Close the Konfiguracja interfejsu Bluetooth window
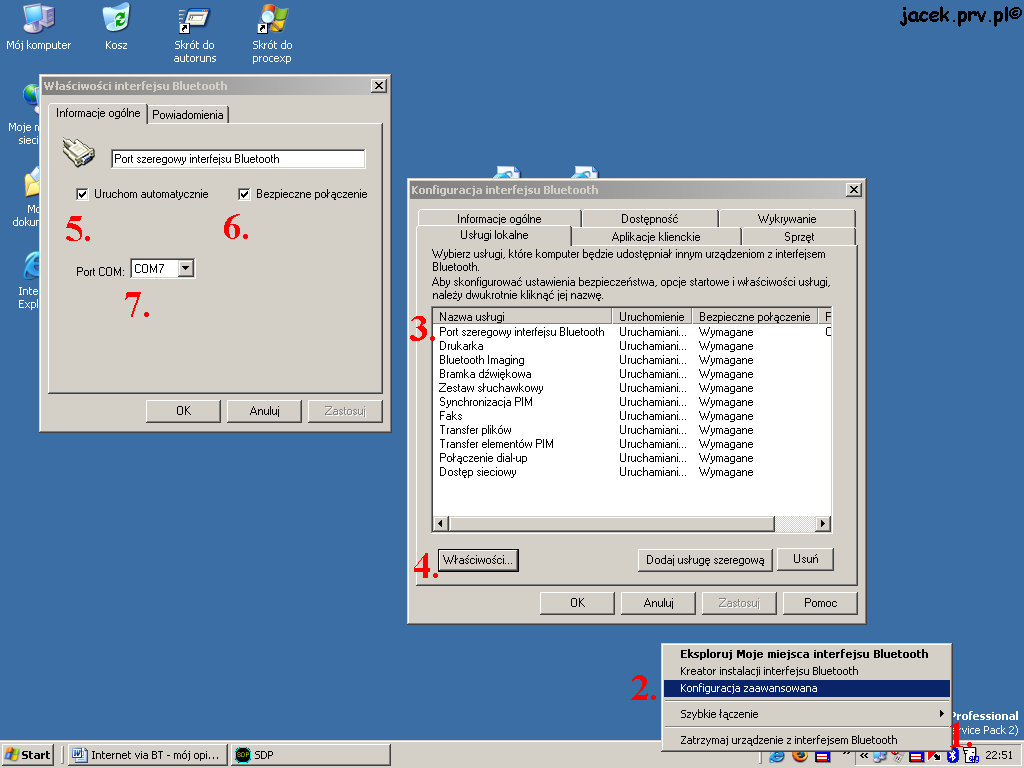This screenshot has height=768, width=1024. point(854,189)
